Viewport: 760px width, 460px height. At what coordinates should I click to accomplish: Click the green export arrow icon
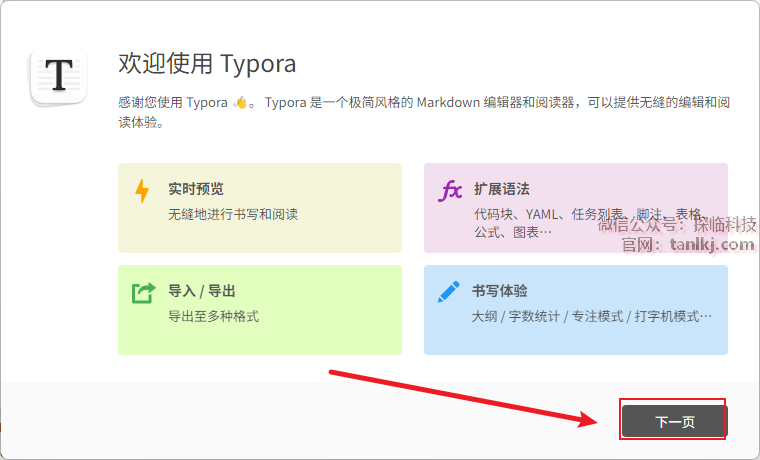pos(144,293)
